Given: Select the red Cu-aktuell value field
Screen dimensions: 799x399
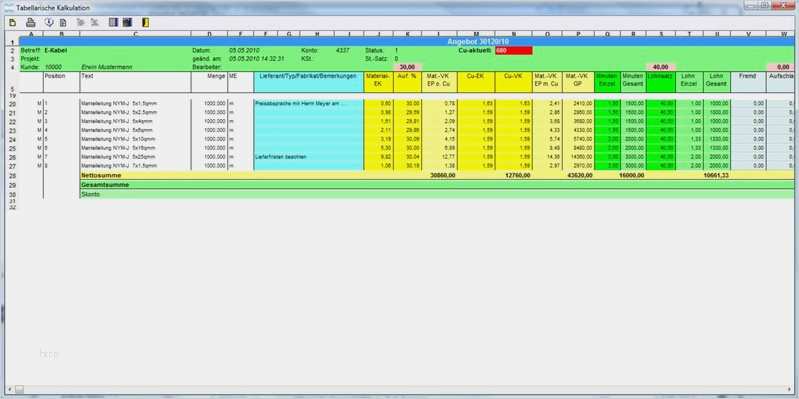Looking at the screenshot, I should tap(514, 50).
